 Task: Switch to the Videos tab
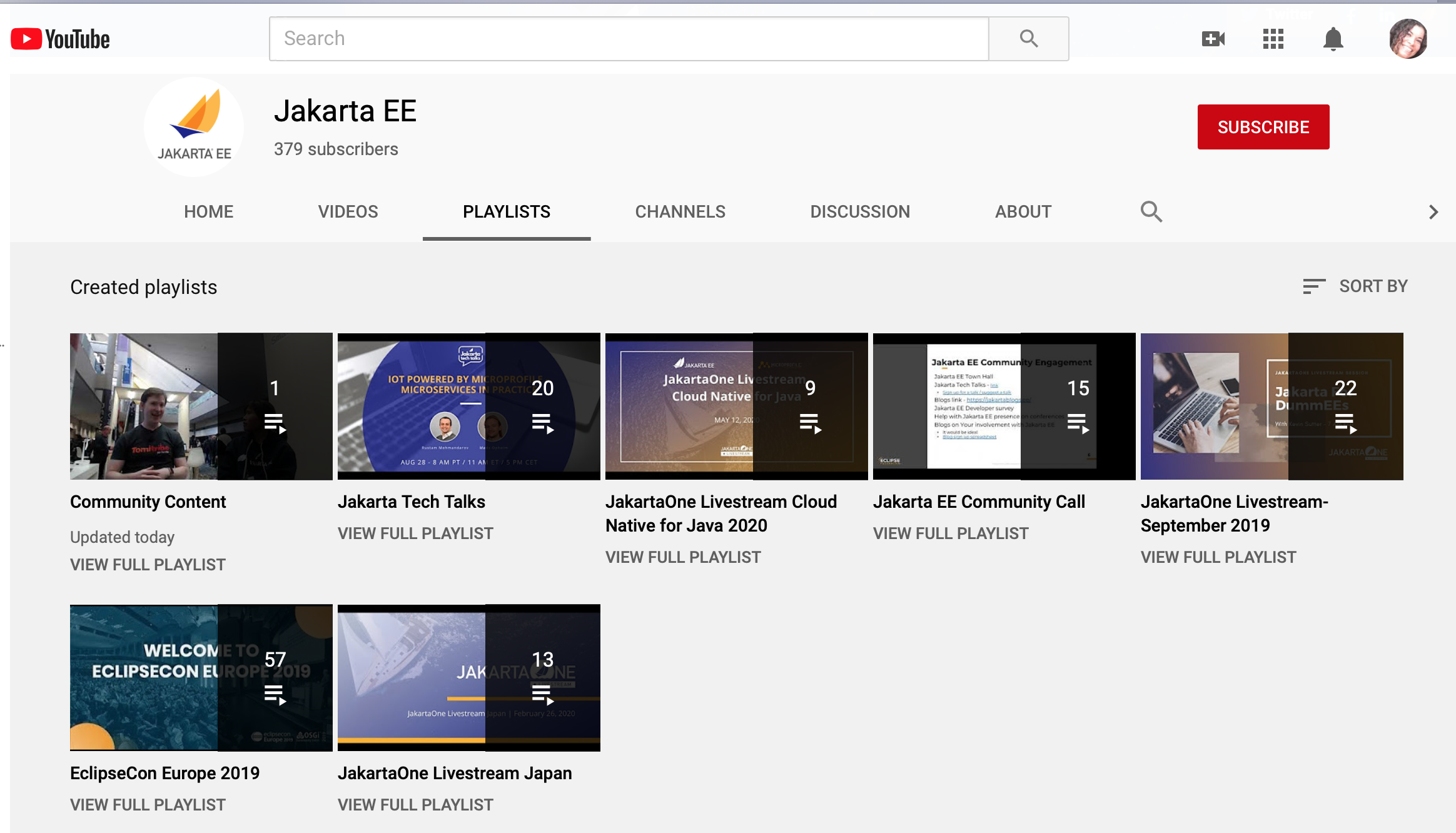[348, 211]
